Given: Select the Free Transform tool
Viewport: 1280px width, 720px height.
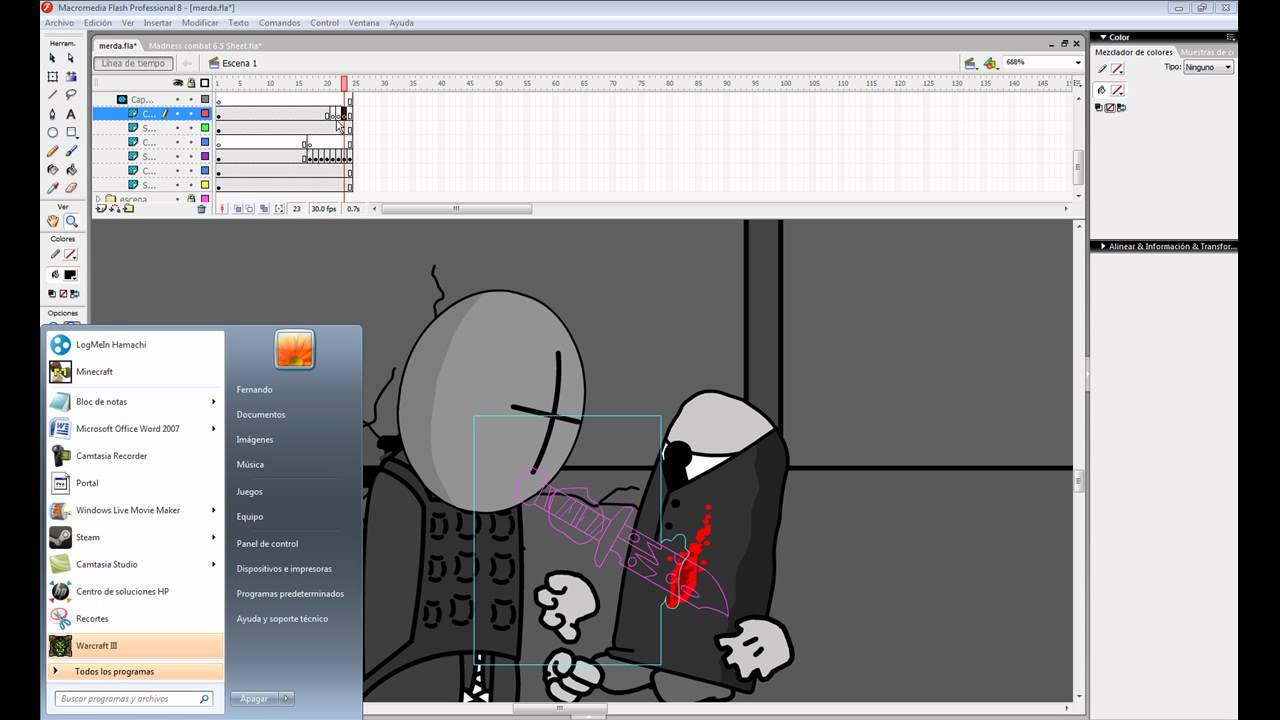Looking at the screenshot, I should (x=53, y=77).
